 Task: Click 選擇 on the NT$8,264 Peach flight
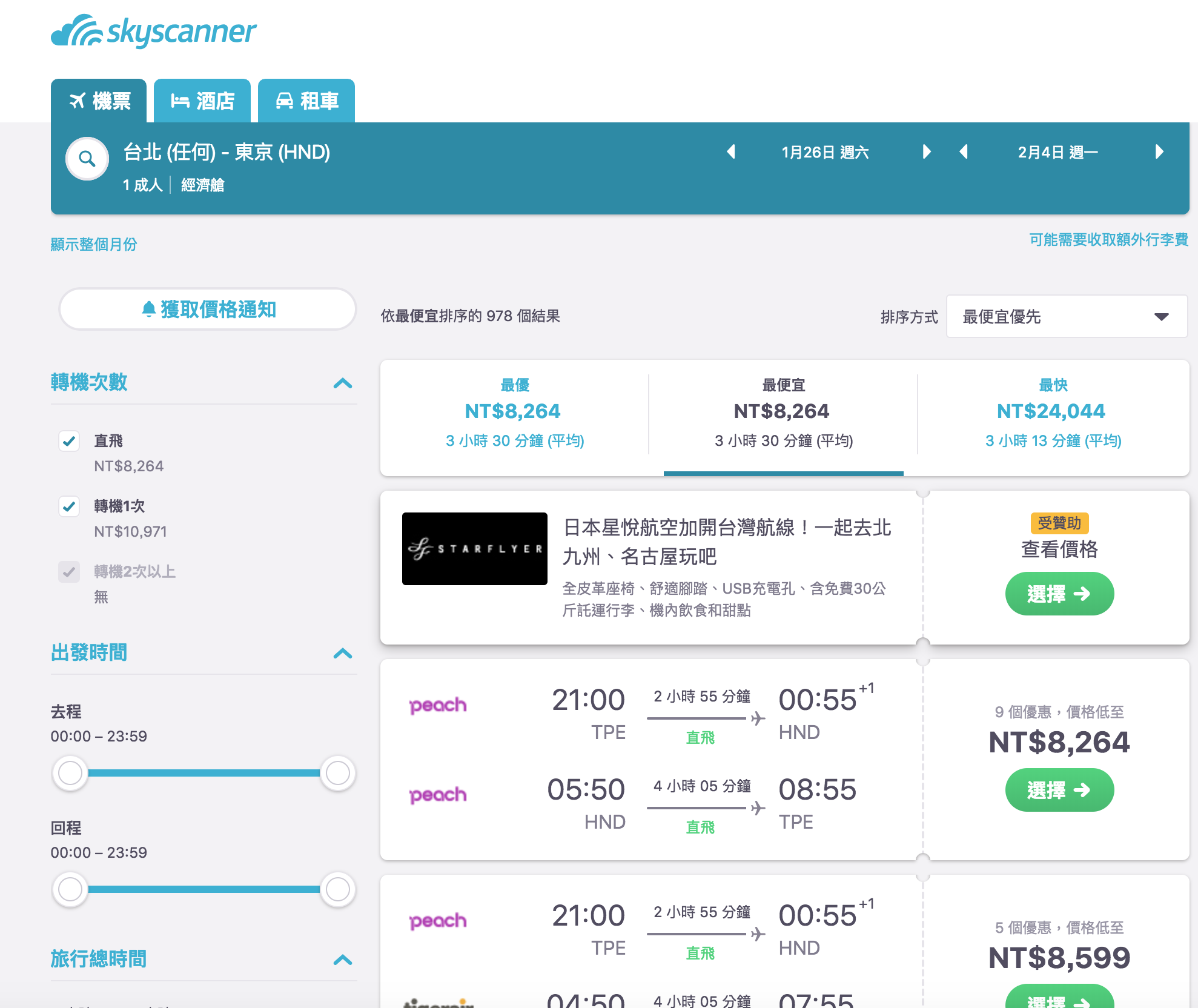(x=1059, y=789)
